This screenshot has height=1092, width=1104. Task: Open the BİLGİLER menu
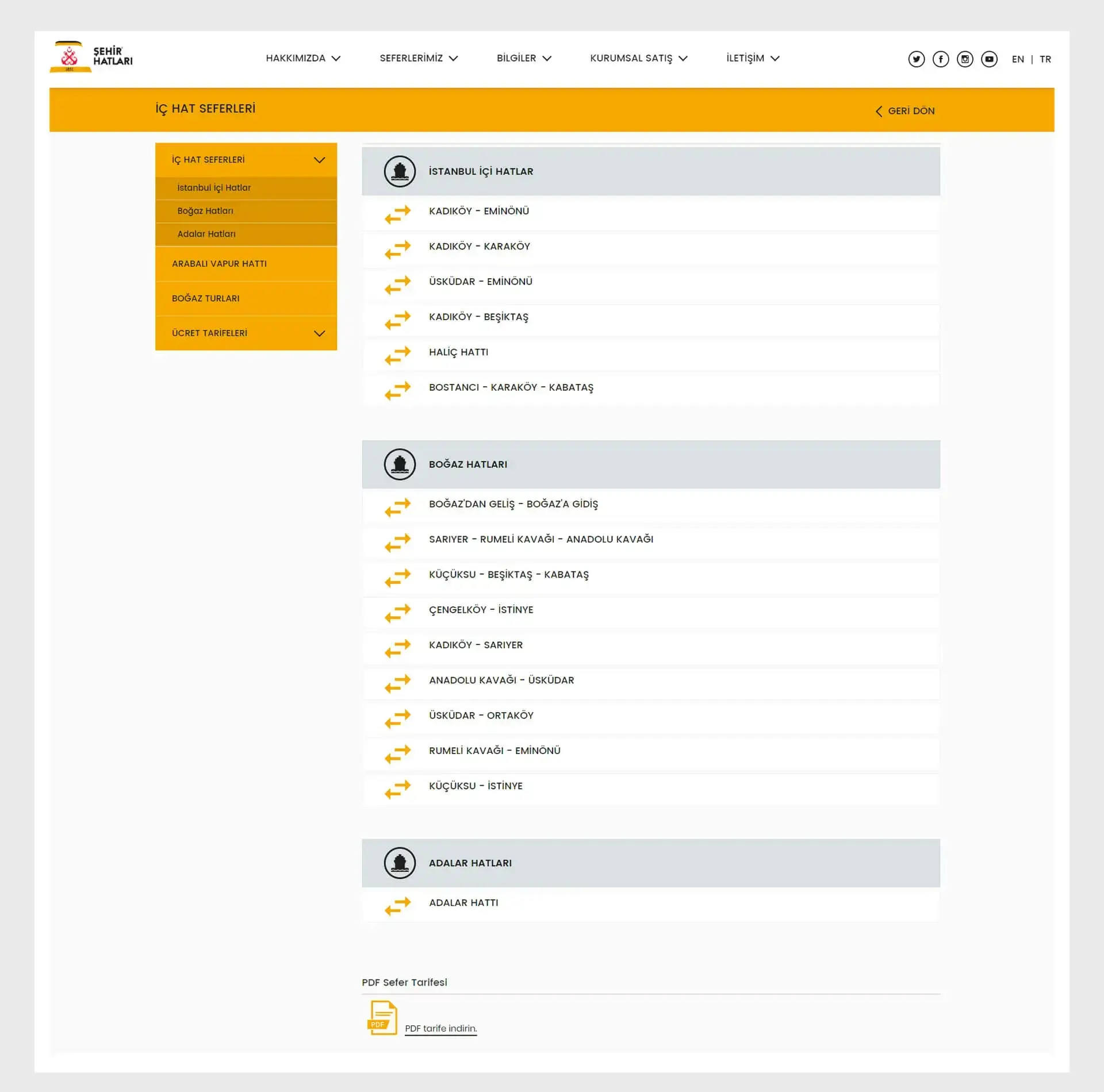[523, 58]
